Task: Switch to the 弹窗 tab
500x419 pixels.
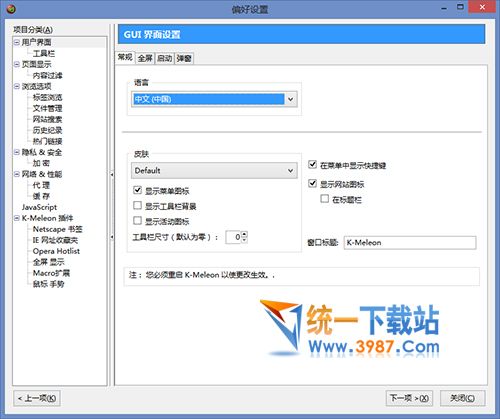Action: click(x=184, y=58)
